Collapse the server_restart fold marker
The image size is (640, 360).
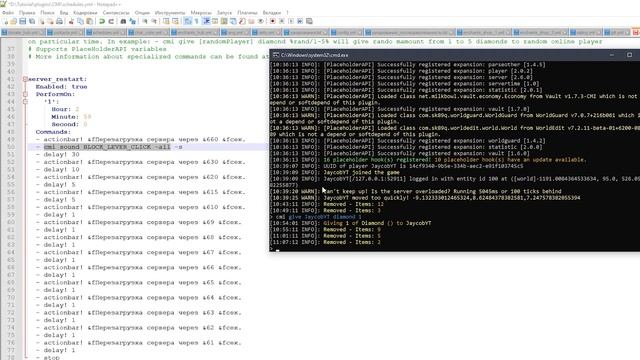pyautogui.click(x=25, y=79)
